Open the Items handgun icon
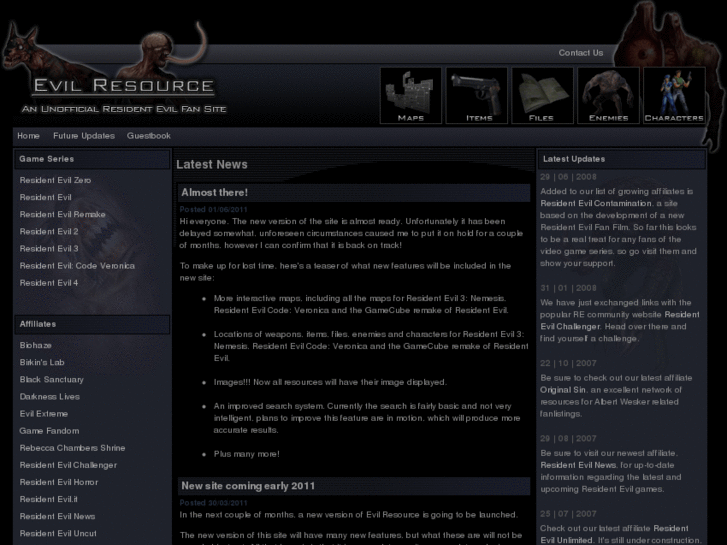 point(477,96)
